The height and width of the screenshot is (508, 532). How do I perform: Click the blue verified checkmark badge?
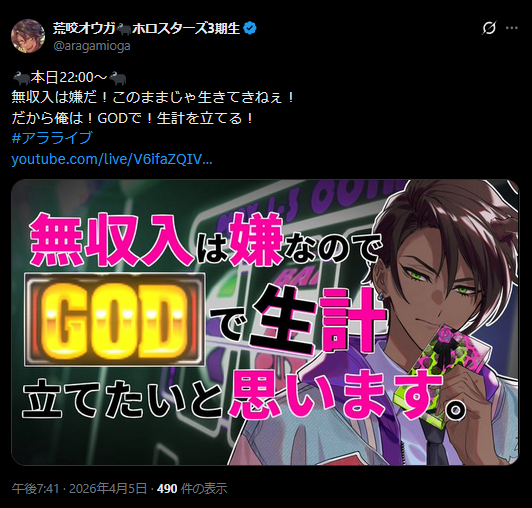tap(250, 28)
